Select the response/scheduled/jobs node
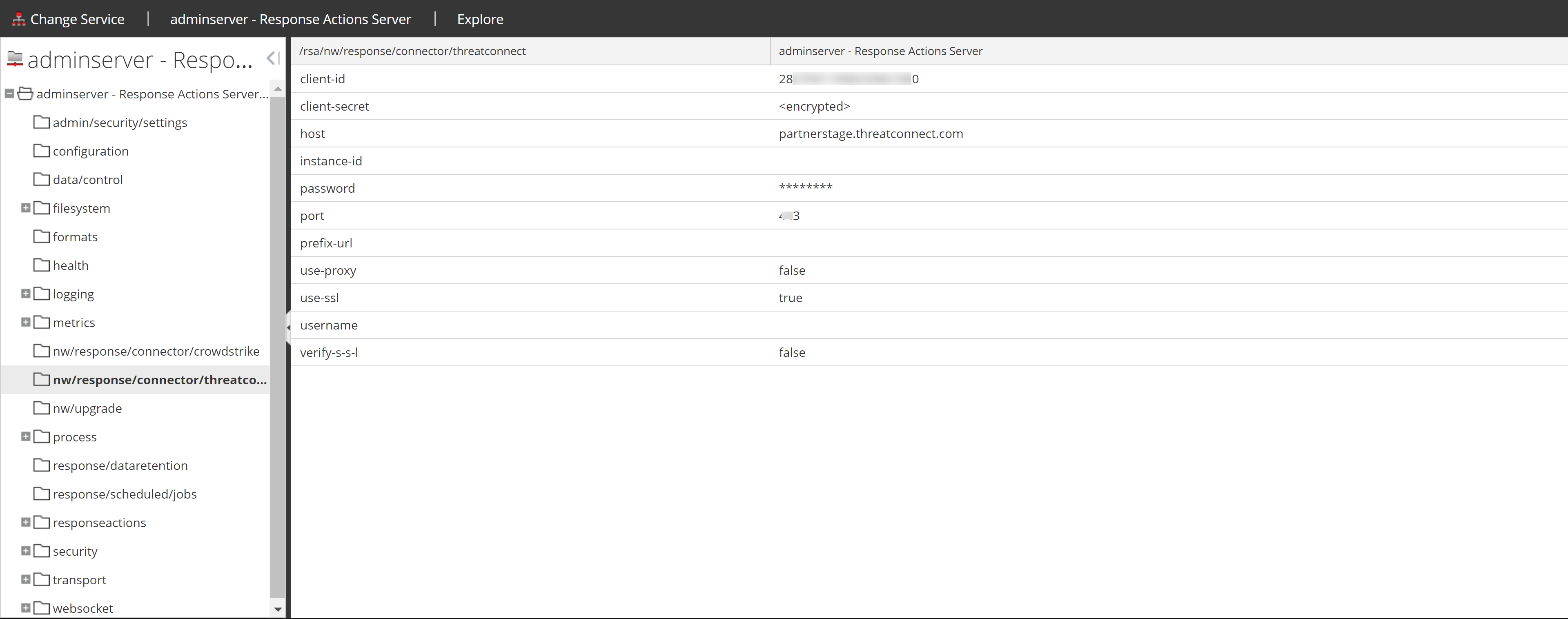Screen dimensions: 1568x619 point(124,494)
